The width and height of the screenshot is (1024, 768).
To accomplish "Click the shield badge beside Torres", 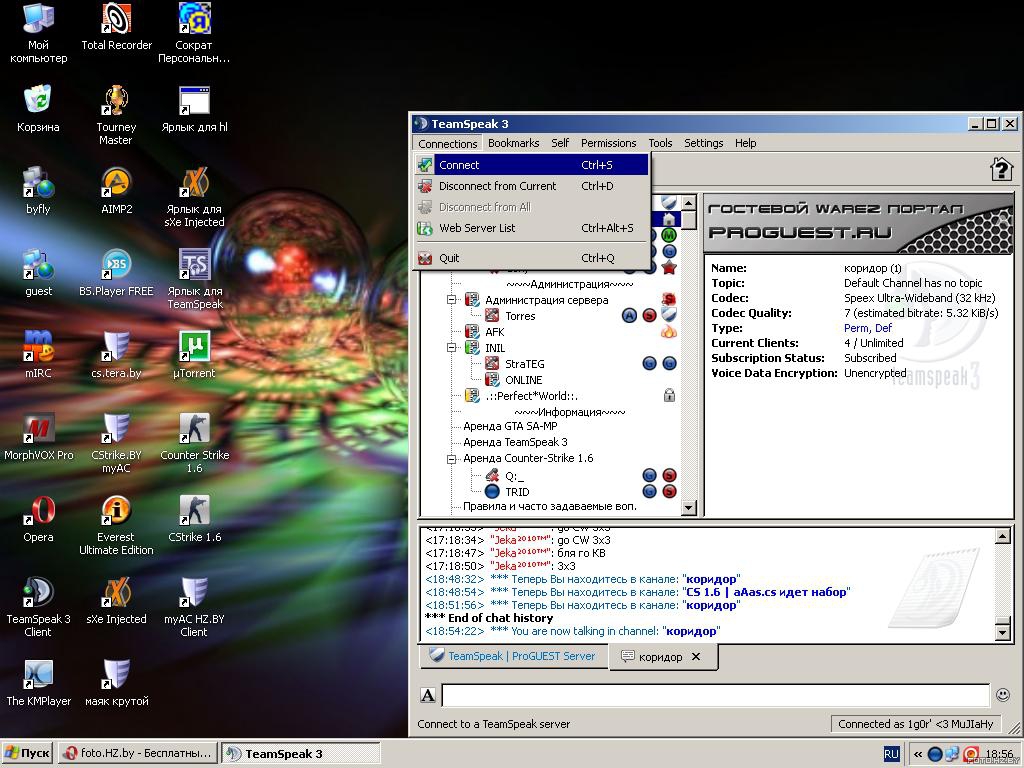I will click(x=669, y=314).
